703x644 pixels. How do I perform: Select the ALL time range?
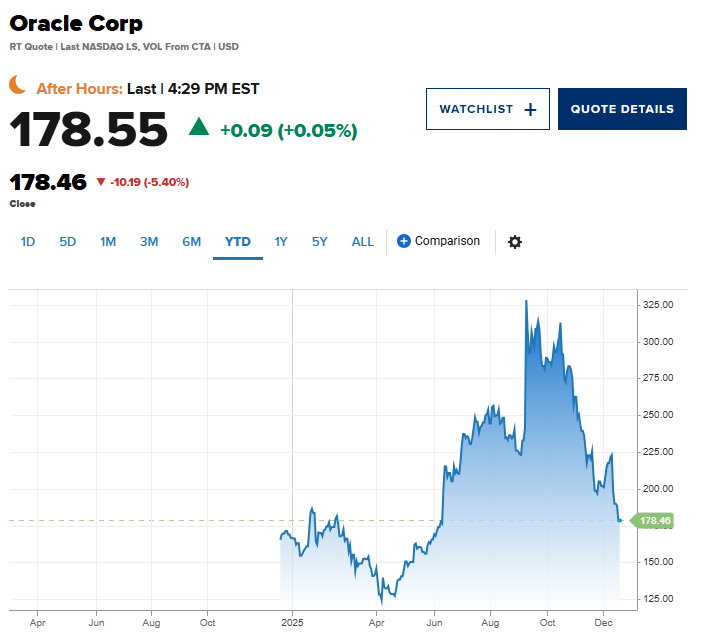(x=363, y=242)
